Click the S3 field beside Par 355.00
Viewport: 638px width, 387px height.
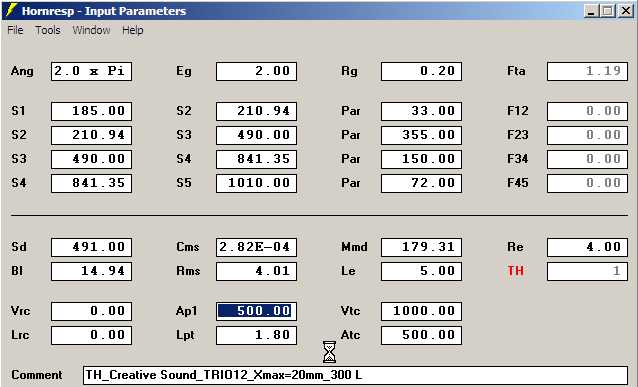click(256, 136)
